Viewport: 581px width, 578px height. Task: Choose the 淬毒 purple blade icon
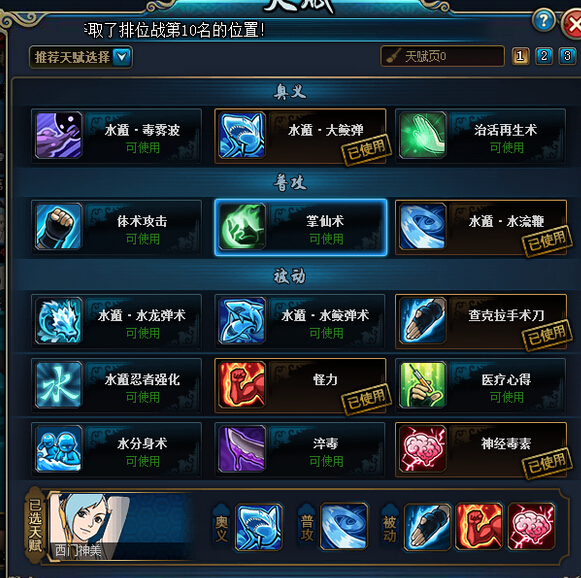[242, 449]
